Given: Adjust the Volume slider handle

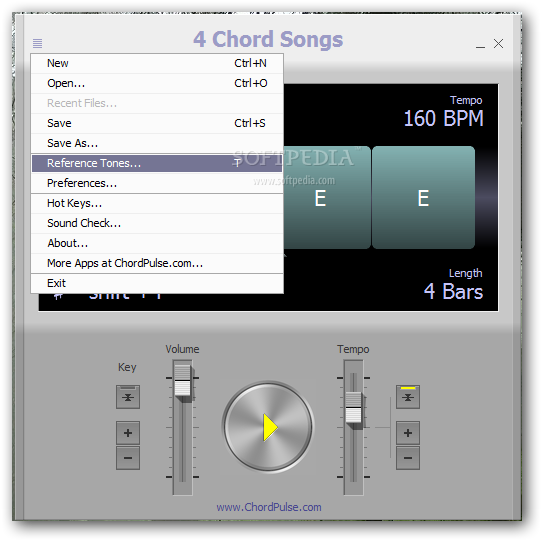Looking at the screenshot, I should 183,380.
